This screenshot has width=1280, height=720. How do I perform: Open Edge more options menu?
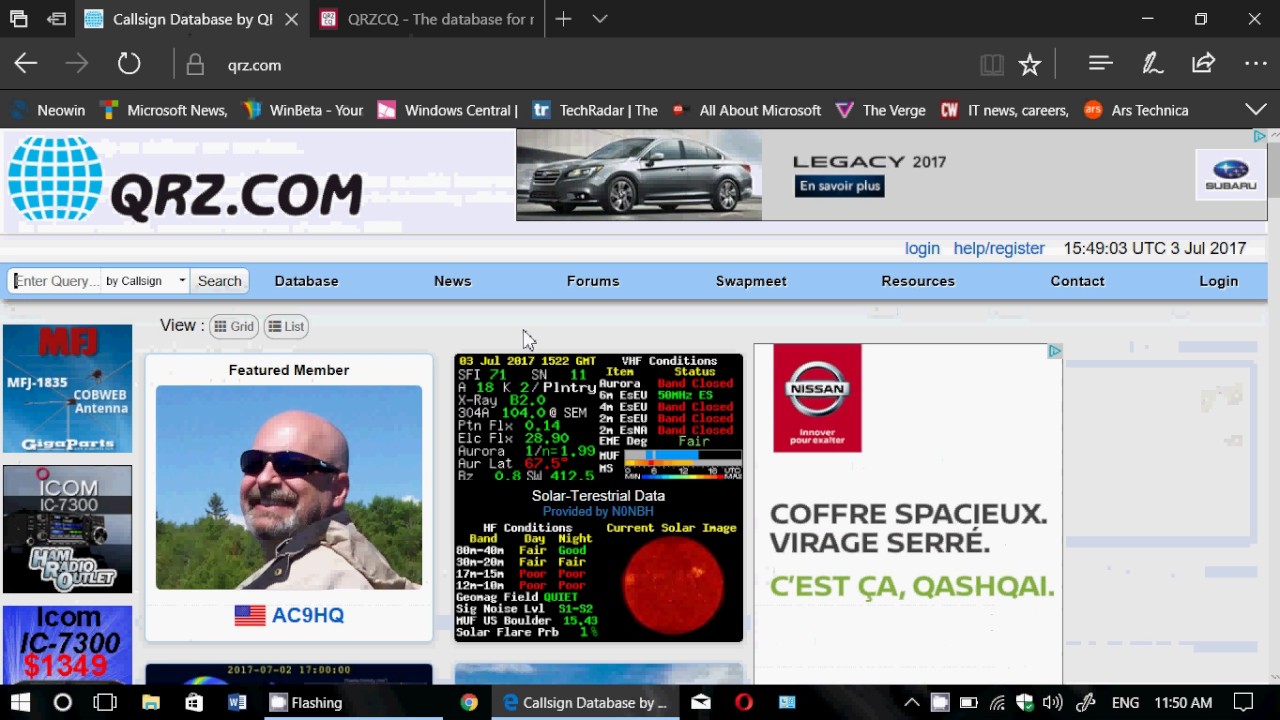click(1256, 64)
